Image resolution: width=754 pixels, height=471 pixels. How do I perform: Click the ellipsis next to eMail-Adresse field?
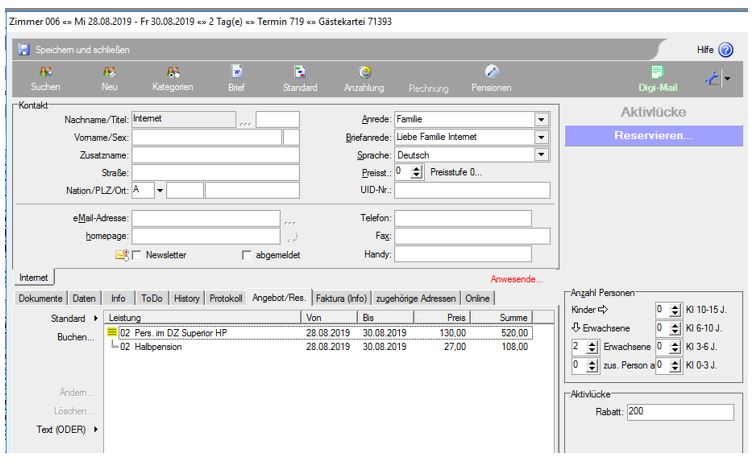coord(289,223)
